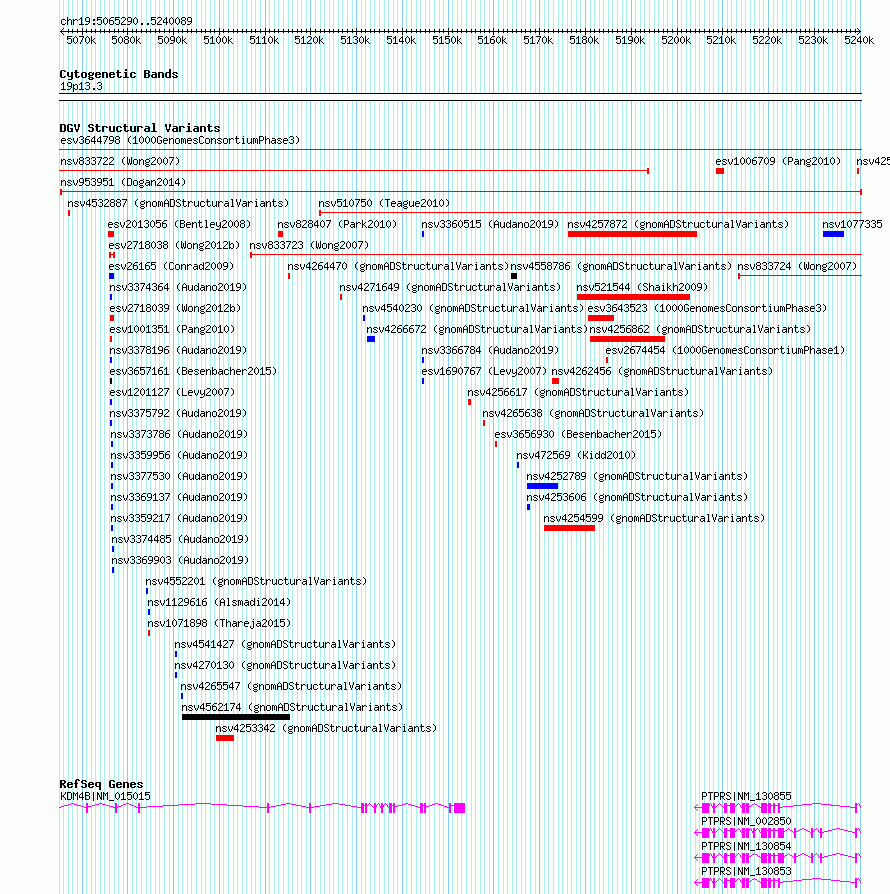This screenshot has height=894, width=890.
Task: Click the nsv1129616 (Alsmadi2014) label
Action: pos(219,603)
